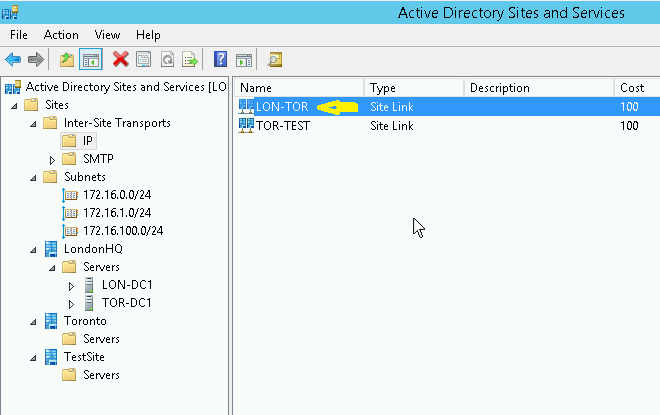Click the cost value 100 in TOR-TEST row

(x=629, y=126)
